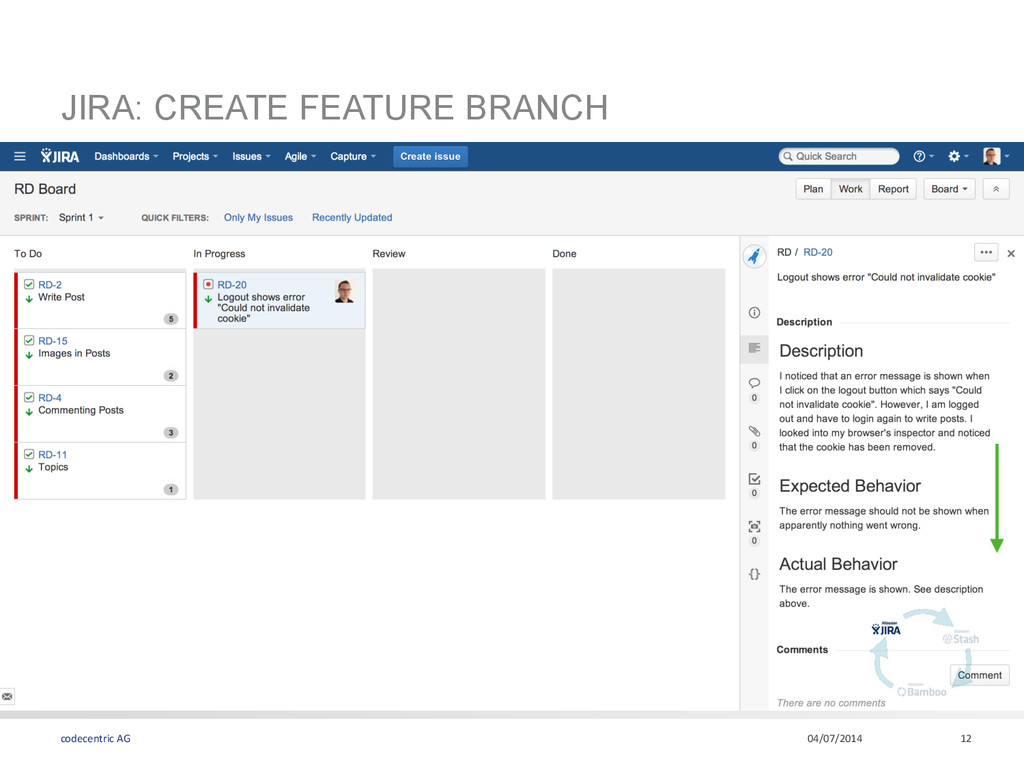Screen dimensions: 1024x768
Task: Collapse header with double-chevron button
Action: (x=996, y=189)
